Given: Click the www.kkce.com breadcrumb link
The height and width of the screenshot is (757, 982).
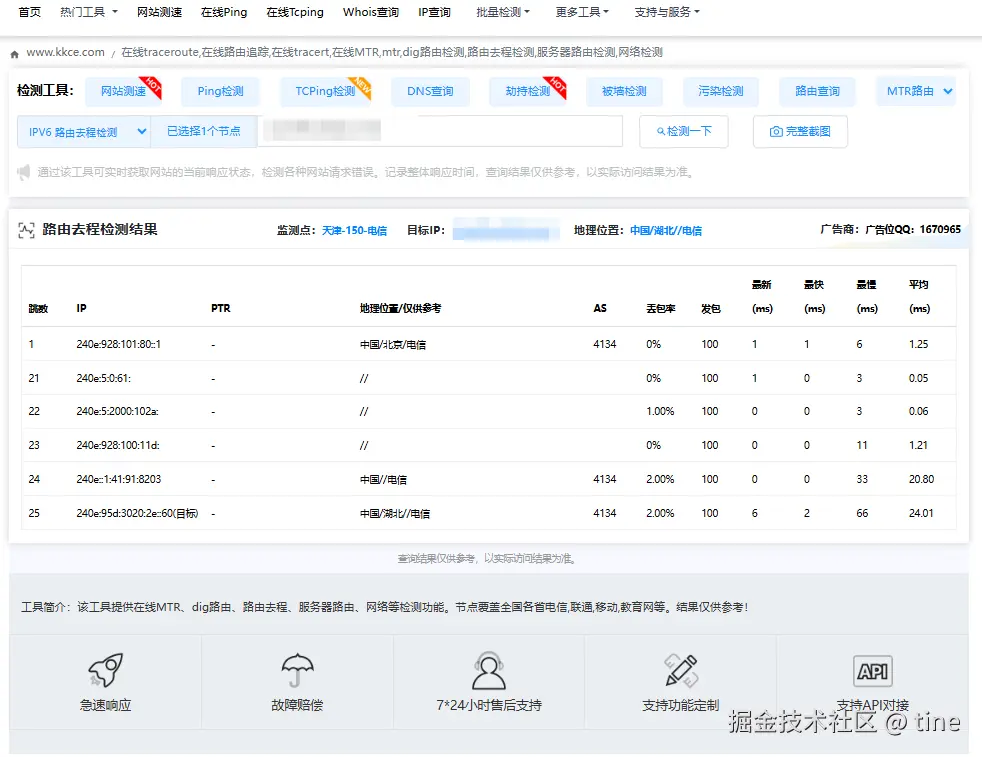Looking at the screenshot, I should pos(65,53).
